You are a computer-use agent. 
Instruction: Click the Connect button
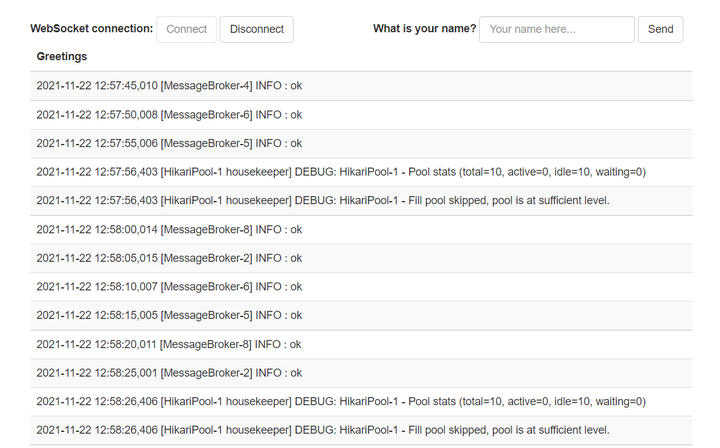tap(186, 29)
